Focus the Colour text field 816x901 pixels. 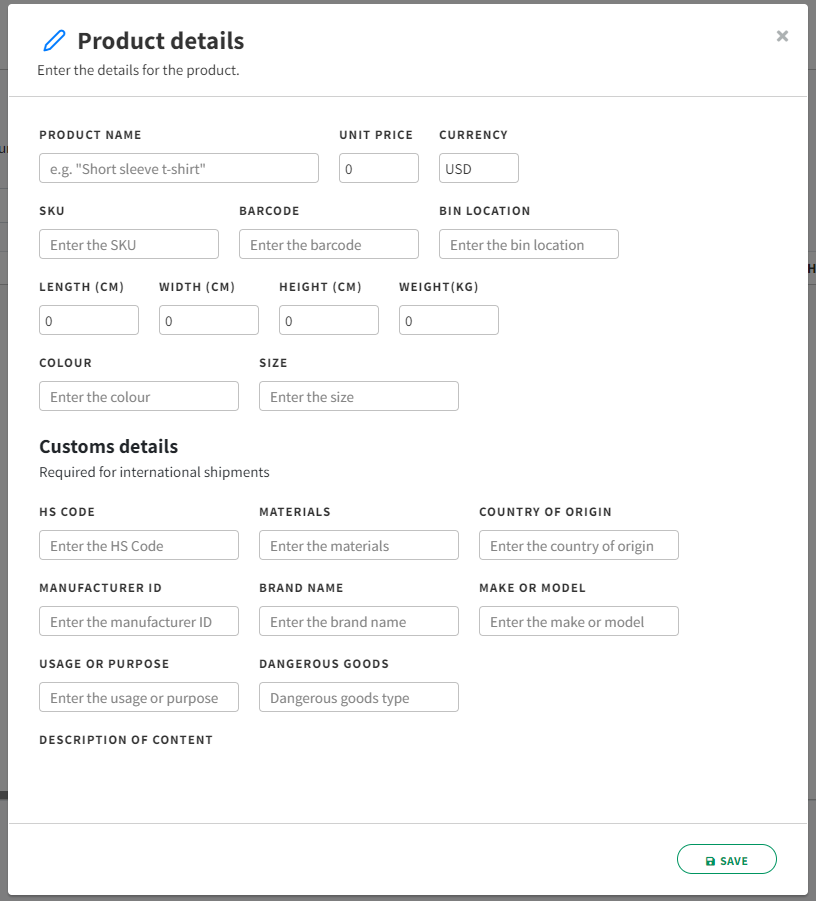pyautogui.click(x=139, y=396)
